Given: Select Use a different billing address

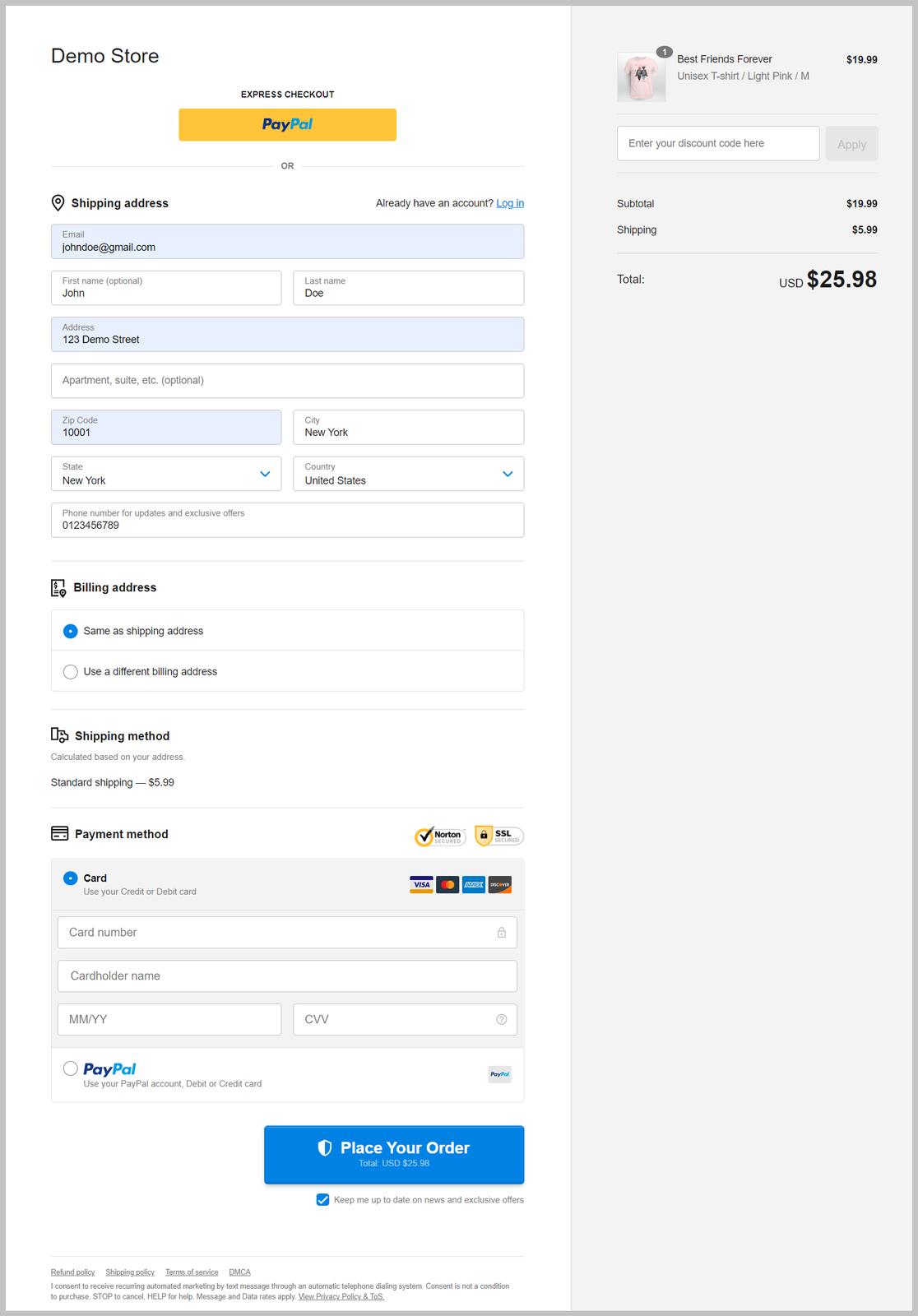Looking at the screenshot, I should pos(71,672).
